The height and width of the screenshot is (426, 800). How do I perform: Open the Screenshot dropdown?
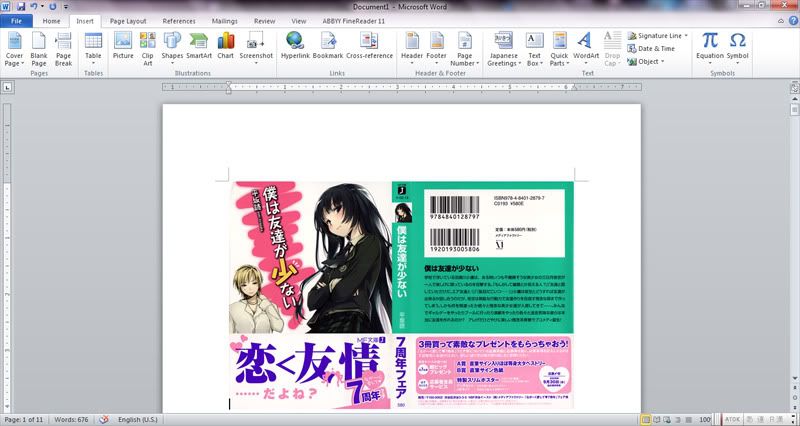(x=256, y=49)
